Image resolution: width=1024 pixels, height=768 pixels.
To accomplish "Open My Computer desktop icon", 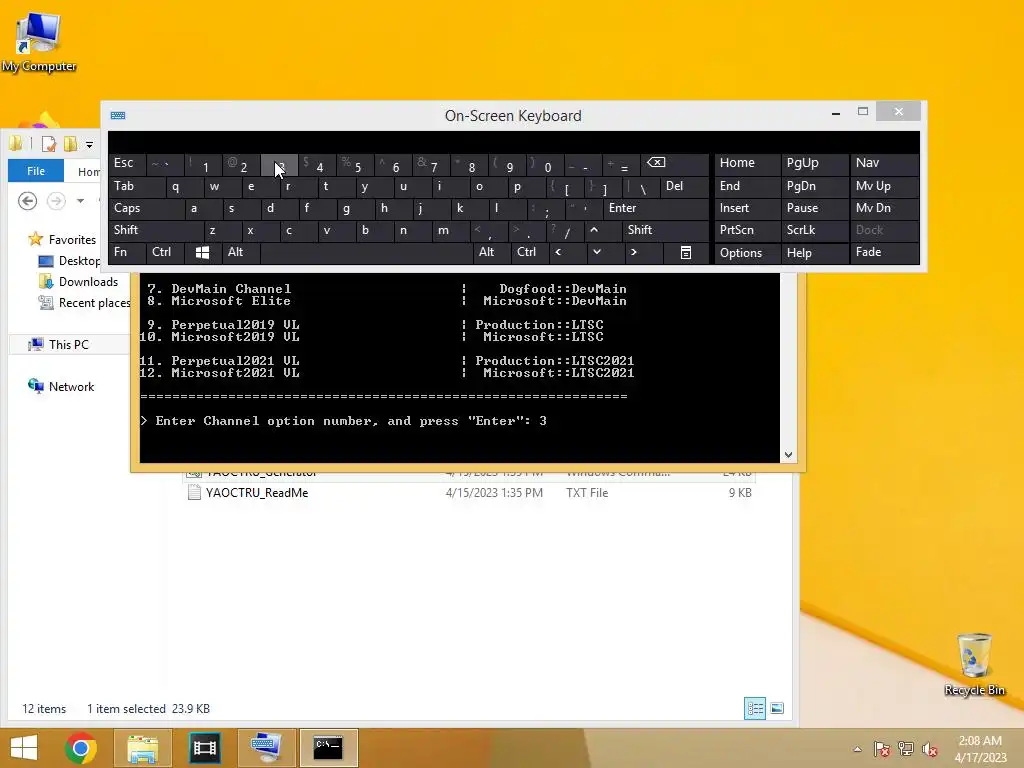I will (x=39, y=42).
